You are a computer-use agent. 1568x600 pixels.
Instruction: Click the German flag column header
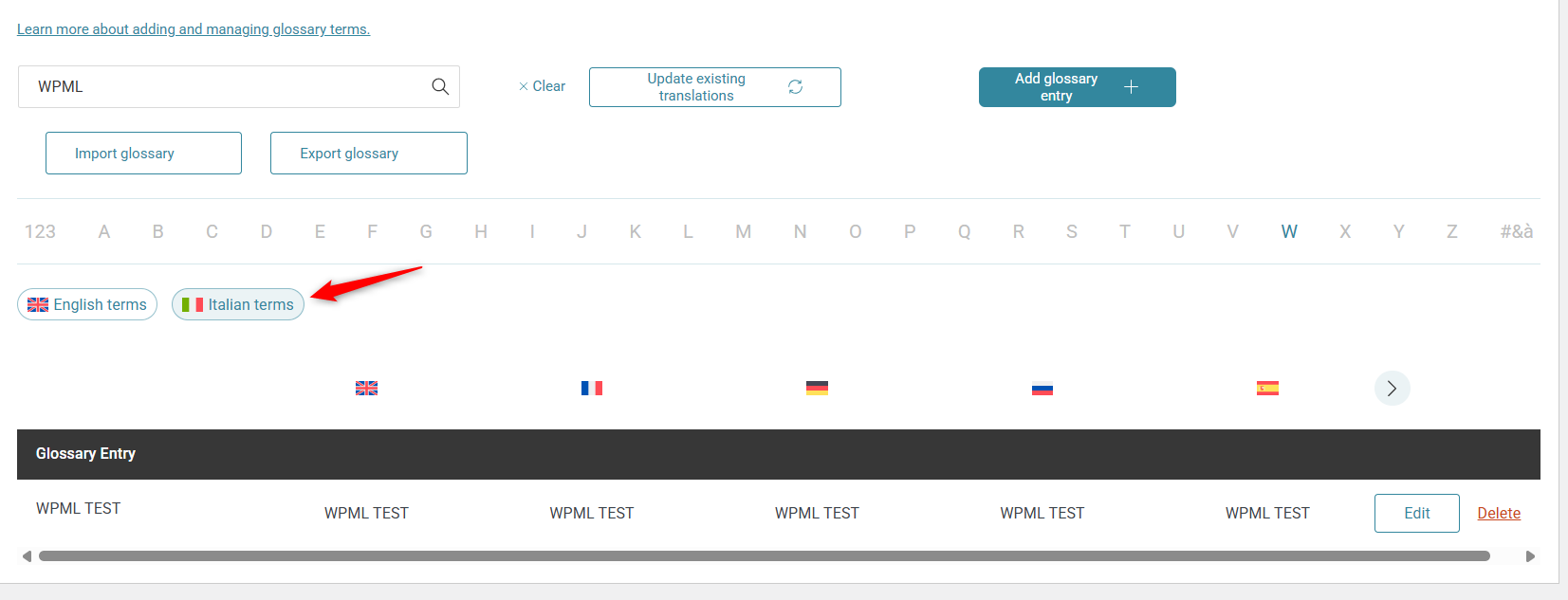click(817, 388)
